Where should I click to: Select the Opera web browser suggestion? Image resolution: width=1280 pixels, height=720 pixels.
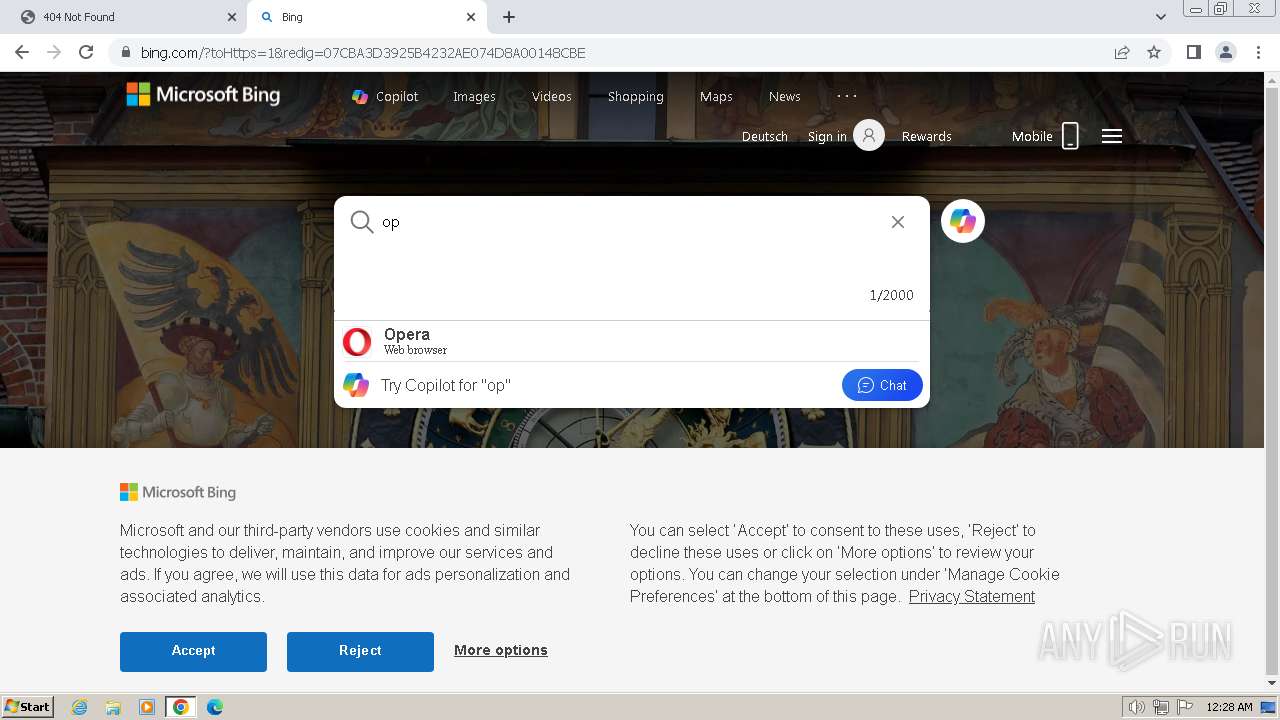pos(631,341)
